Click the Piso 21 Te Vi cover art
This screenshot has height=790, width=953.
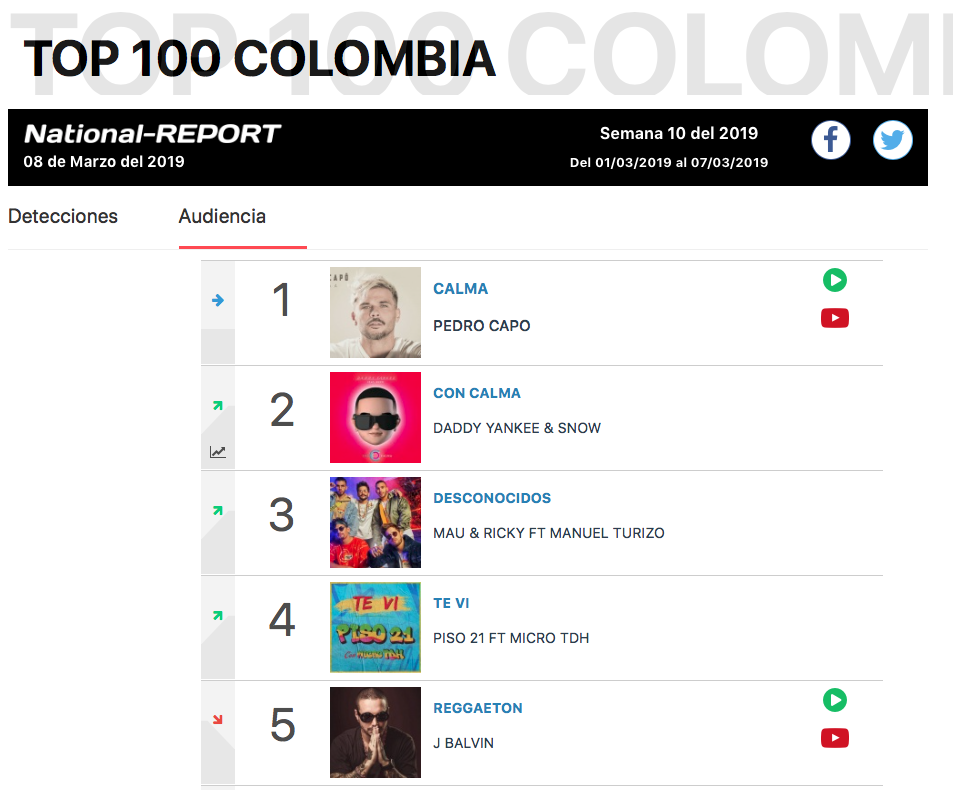[x=375, y=627]
